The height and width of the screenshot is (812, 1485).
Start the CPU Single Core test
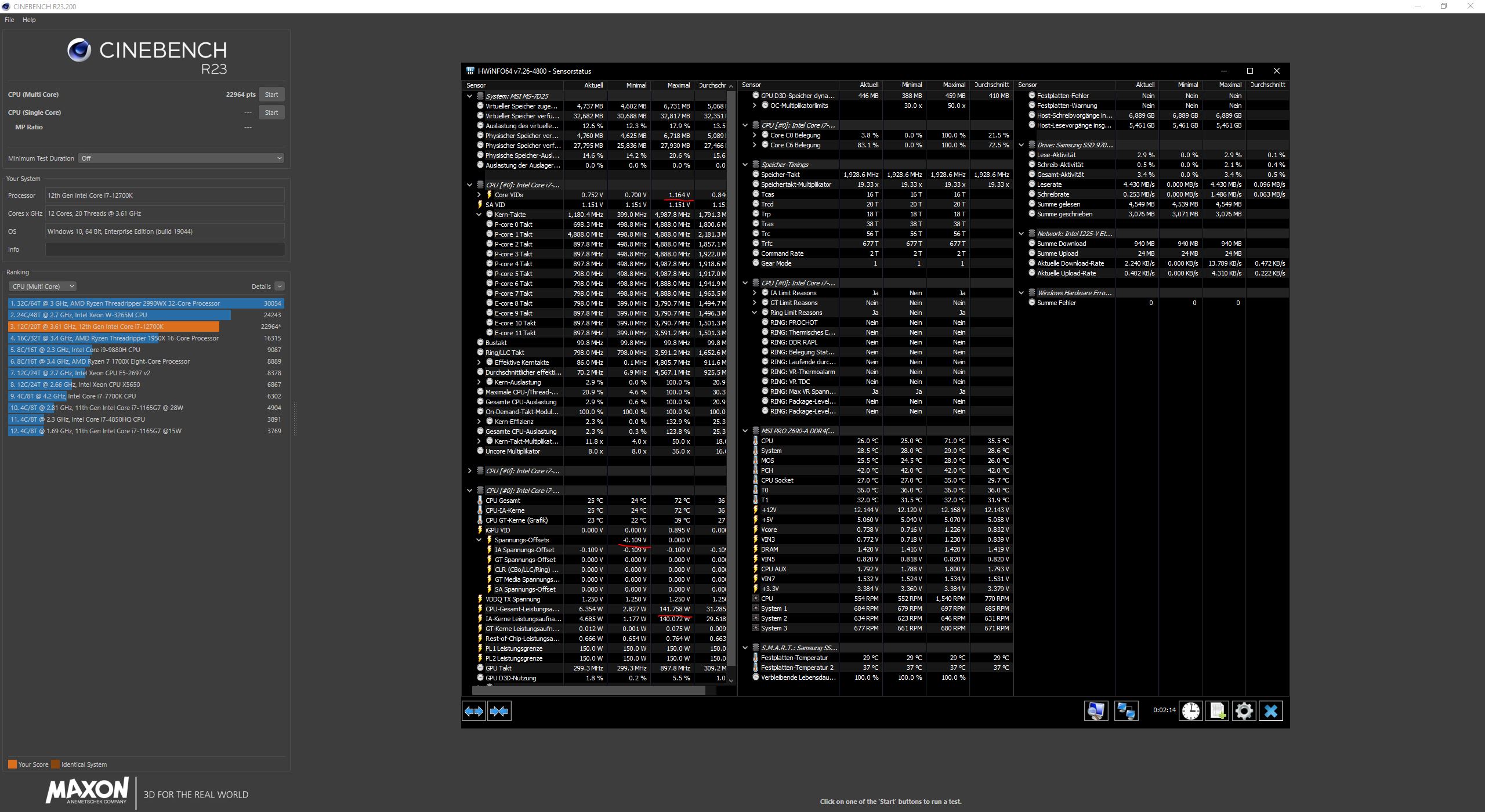(x=271, y=113)
